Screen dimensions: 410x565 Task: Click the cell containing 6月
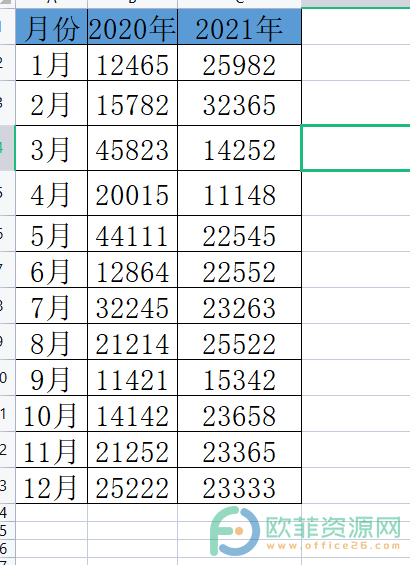coord(52,270)
